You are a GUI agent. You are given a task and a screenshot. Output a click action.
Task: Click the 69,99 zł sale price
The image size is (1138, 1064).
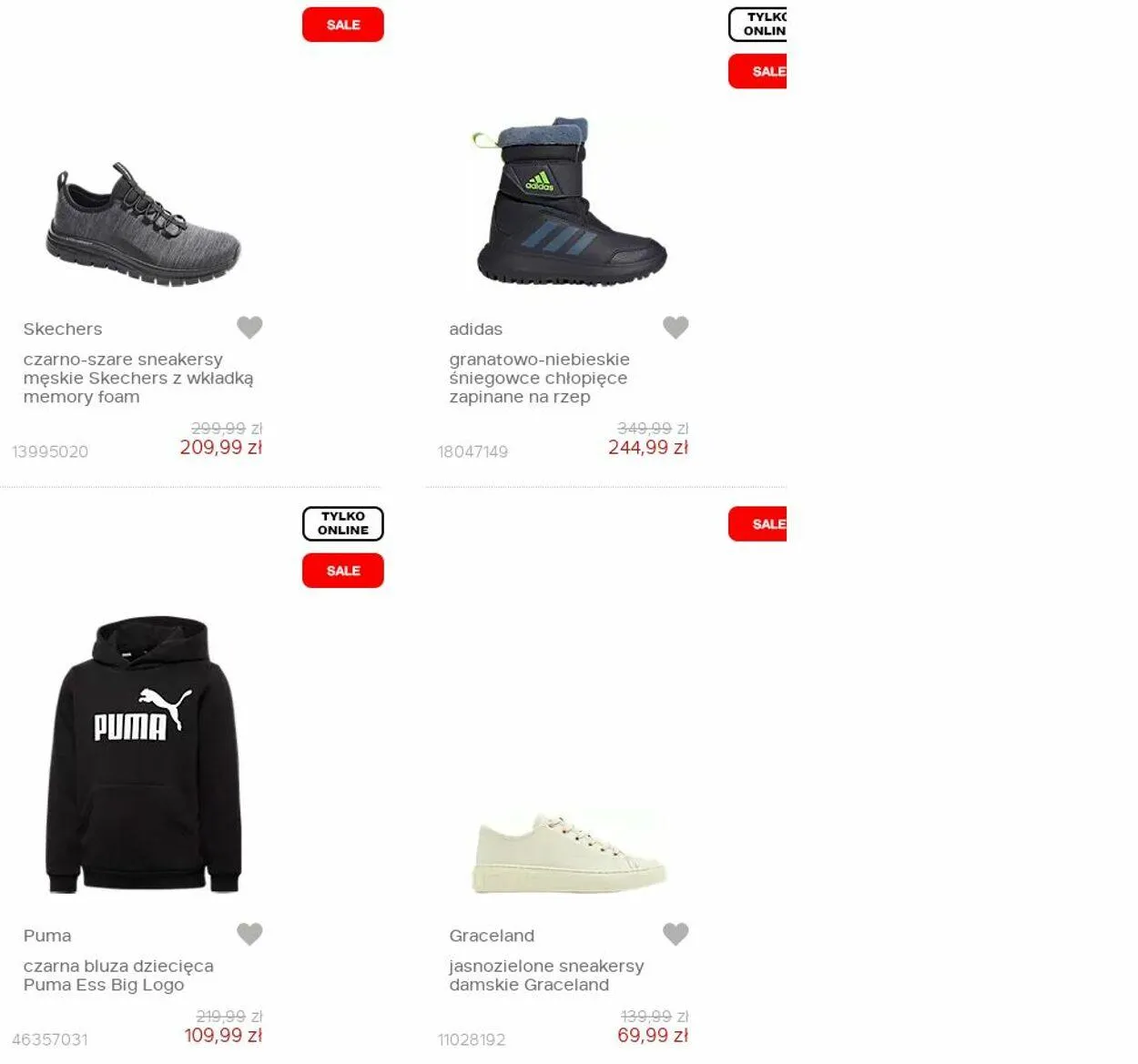point(653,1035)
